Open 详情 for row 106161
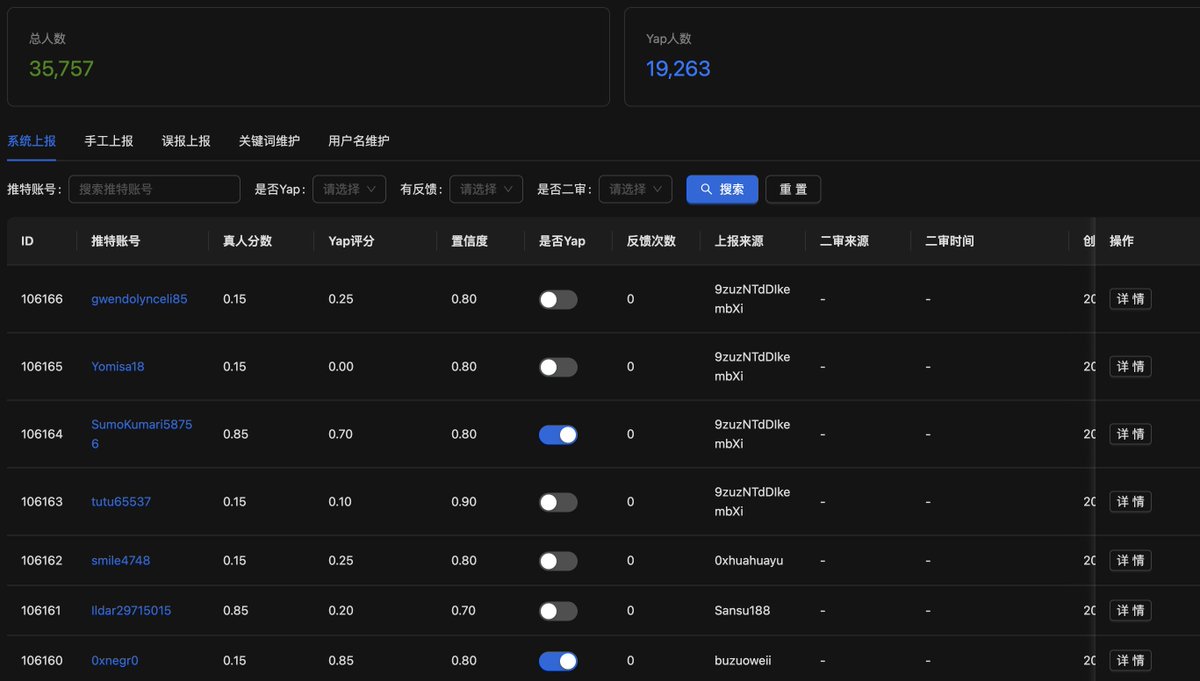 (1130, 611)
